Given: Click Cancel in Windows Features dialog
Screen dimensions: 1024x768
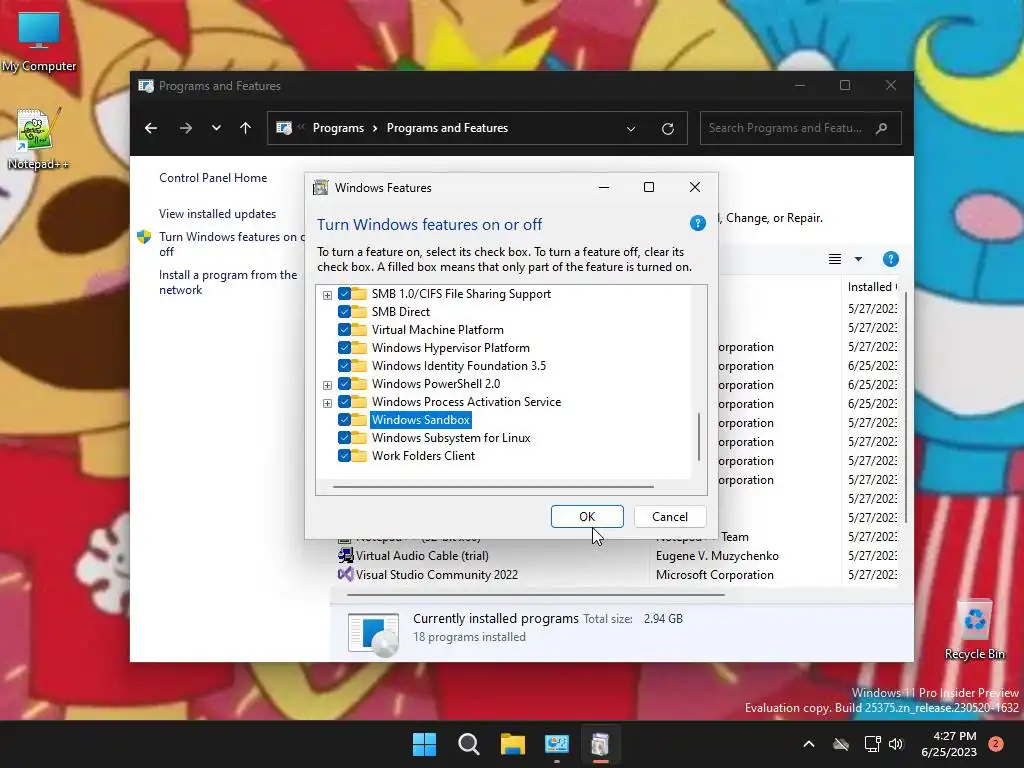Looking at the screenshot, I should 670,517.
